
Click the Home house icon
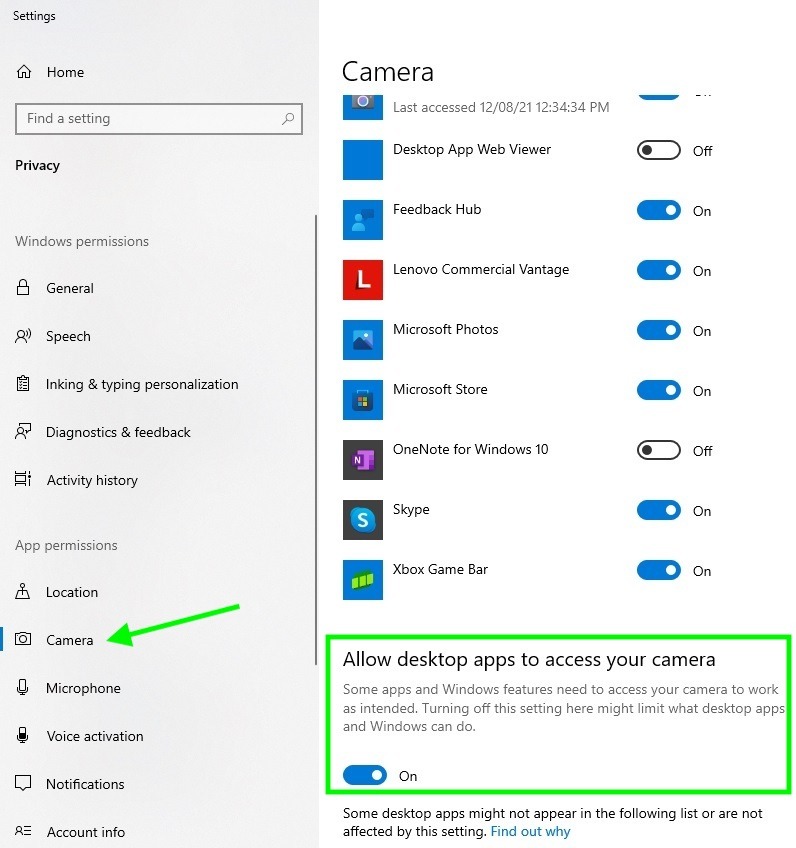click(24, 71)
